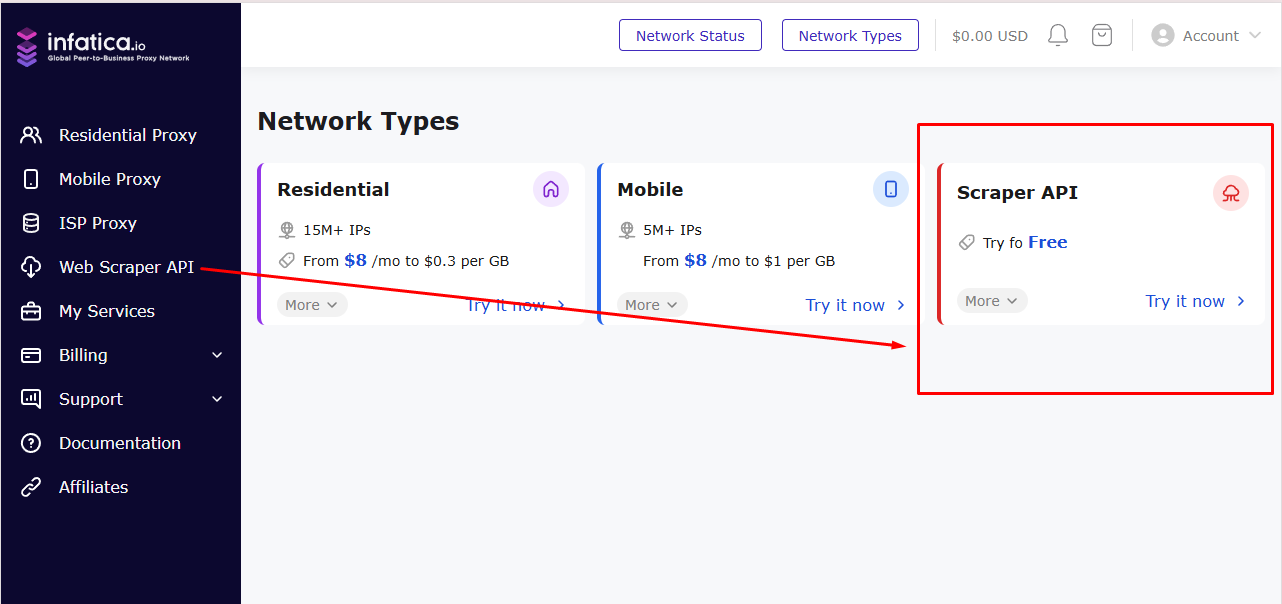Screen dimensions: 1282x604
Task: Click the Support chat icon
Action: pos(31,399)
